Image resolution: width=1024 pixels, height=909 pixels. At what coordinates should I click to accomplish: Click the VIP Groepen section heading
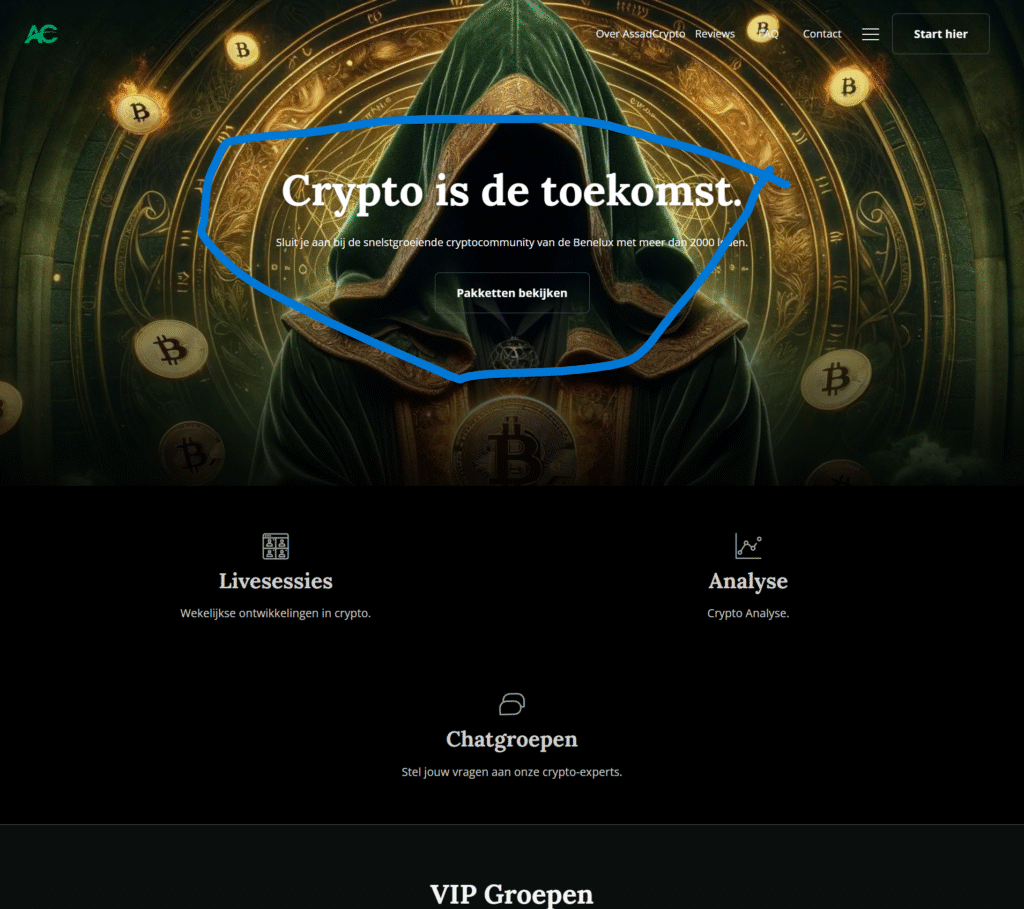click(x=512, y=894)
